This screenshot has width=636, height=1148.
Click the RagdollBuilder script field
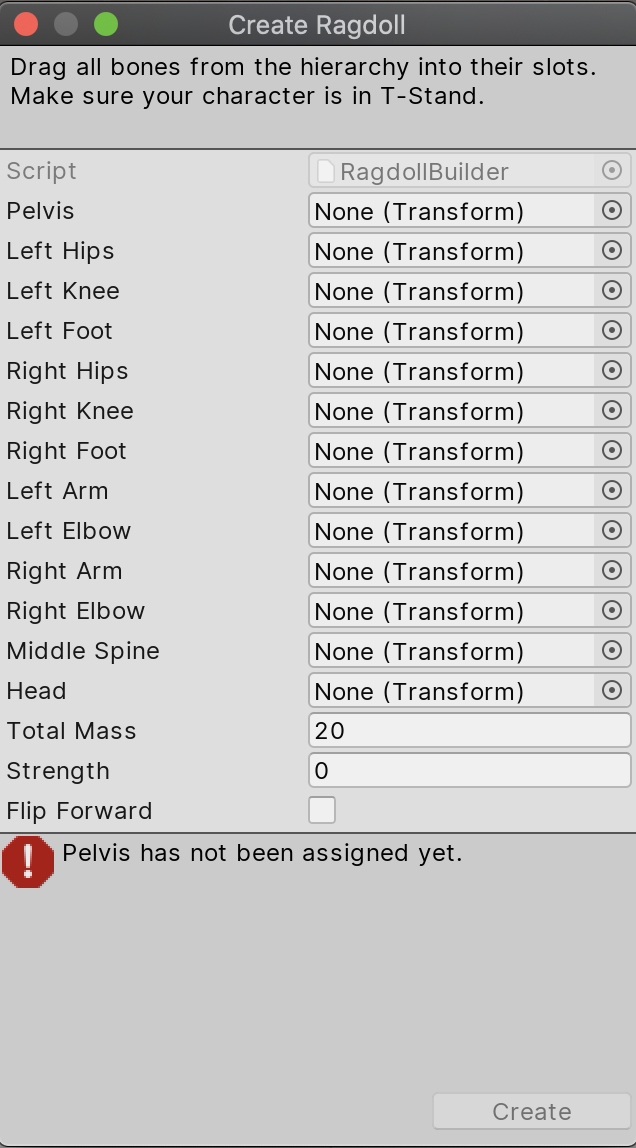point(455,171)
